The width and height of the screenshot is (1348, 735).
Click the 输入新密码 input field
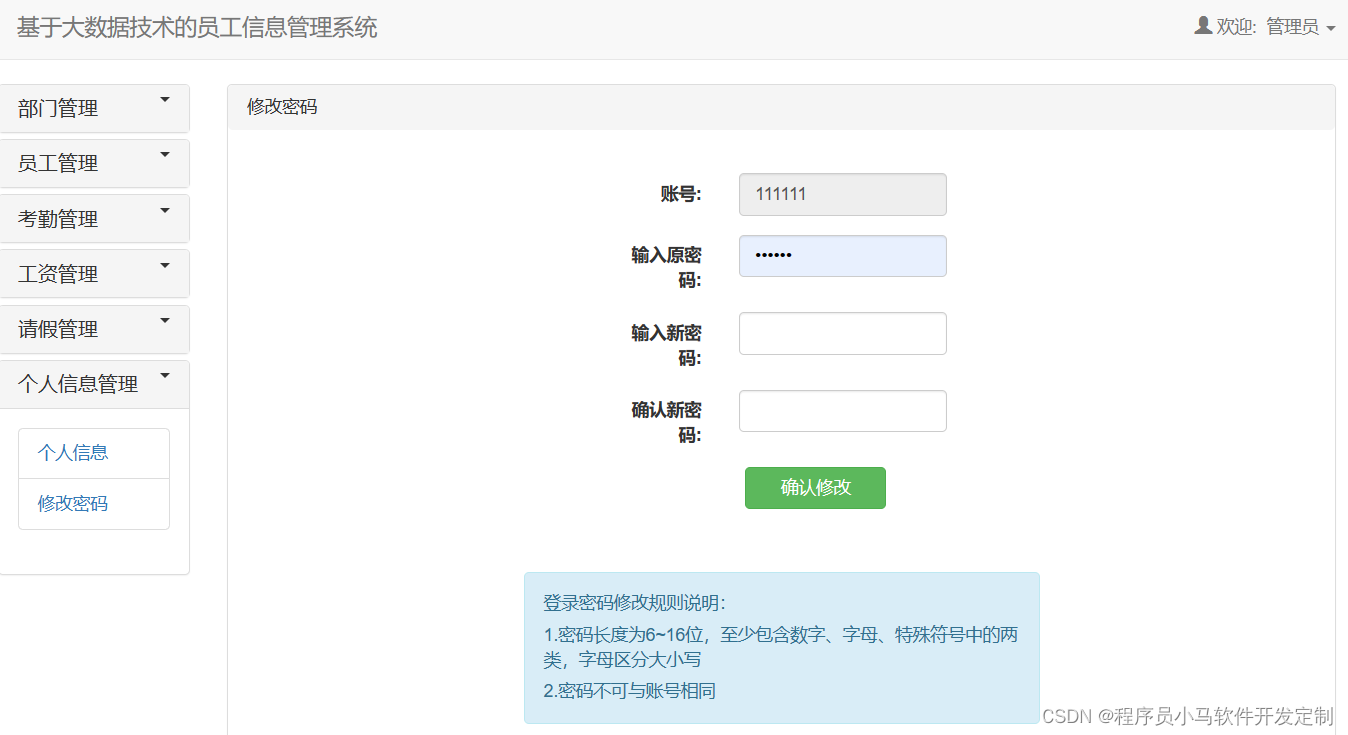click(842, 333)
